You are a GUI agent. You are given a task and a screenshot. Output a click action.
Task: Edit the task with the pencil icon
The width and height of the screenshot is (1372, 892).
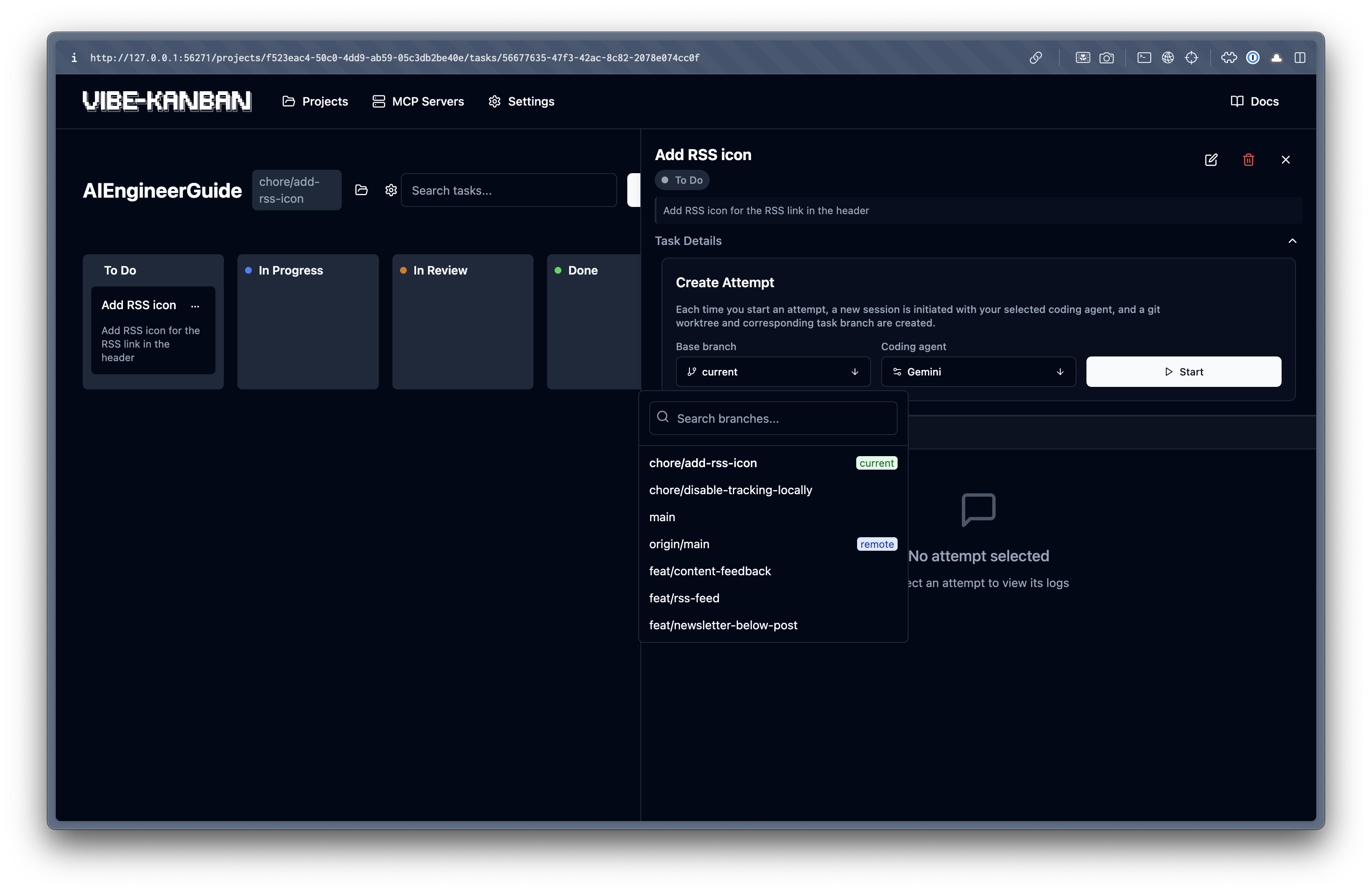(1211, 160)
